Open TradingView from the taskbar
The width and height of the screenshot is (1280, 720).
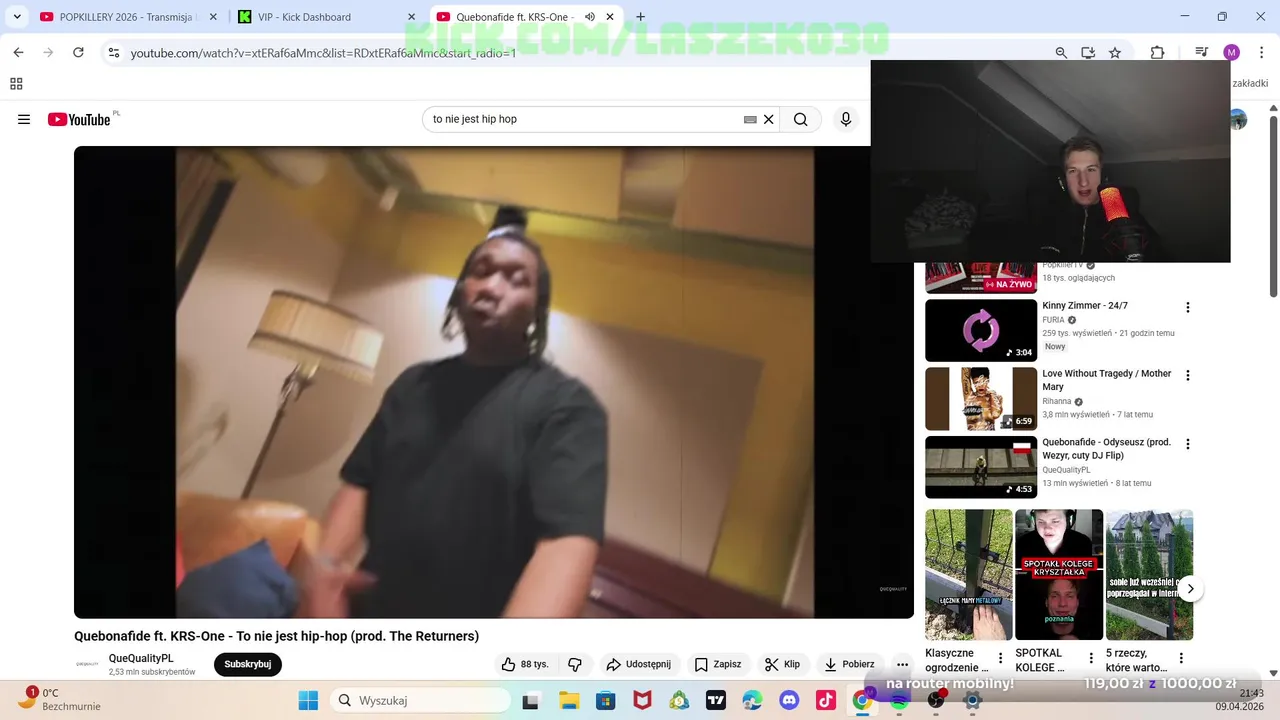click(716, 700)
